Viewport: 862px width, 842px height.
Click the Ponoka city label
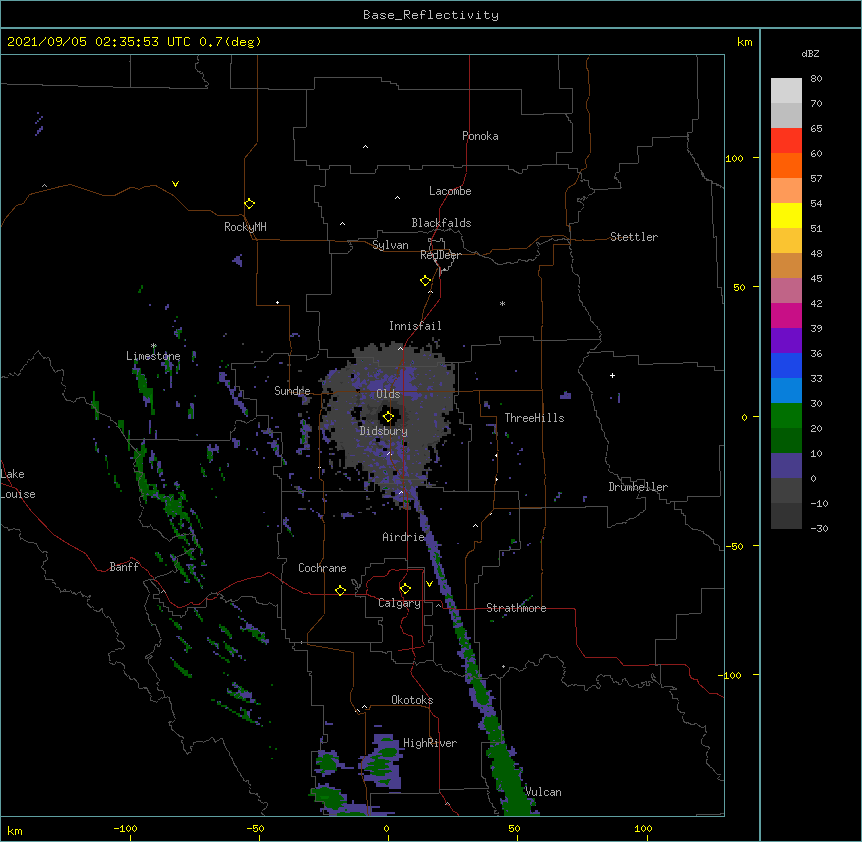pos(480,136)
